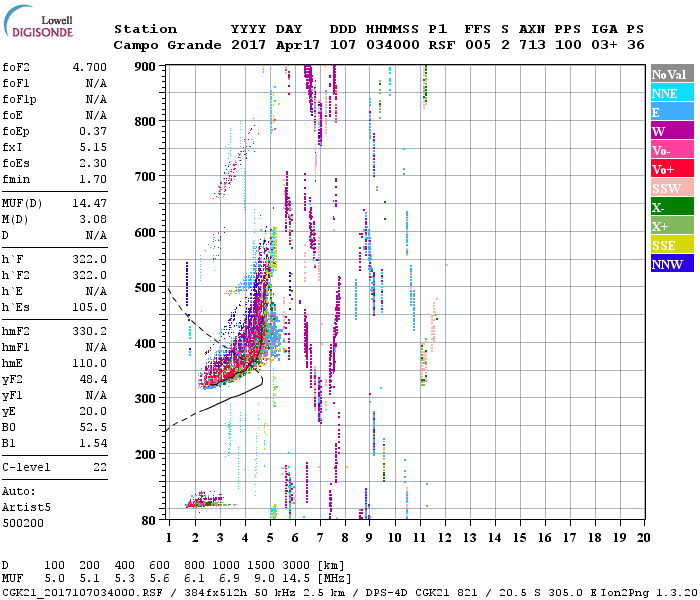This screenshot has height=600, width=700.
Task: Click the light green X+ legend swatch
Action: tap(671, 226)
